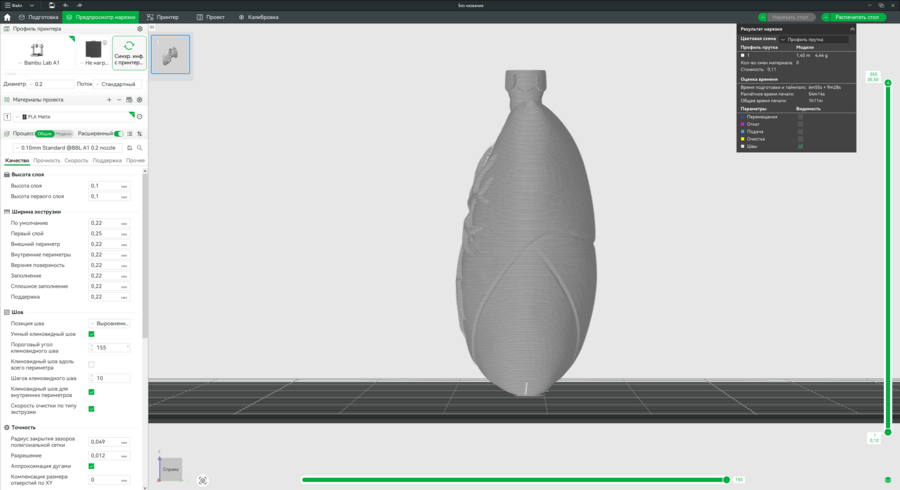Open the nozzle Диаметр dropdown
Screen dimensions: 900x490
pyautogui.click(x=51, y=84)
